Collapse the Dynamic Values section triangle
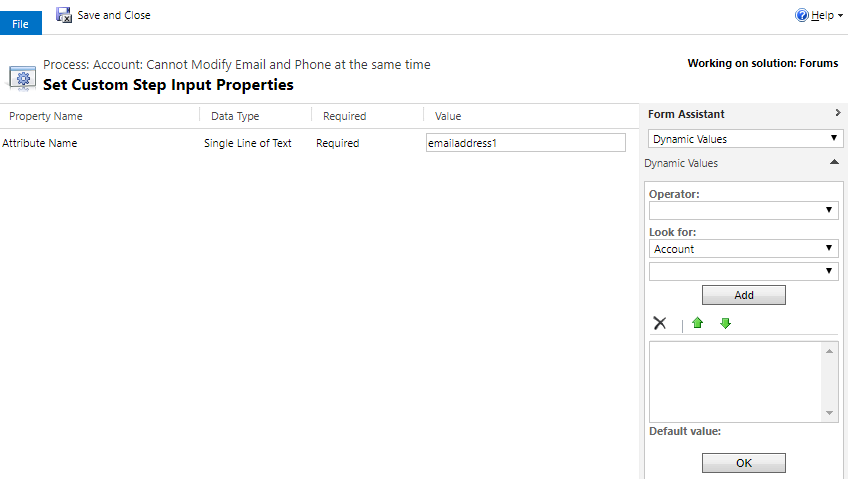848x479 pixels. [x=834, y=162]
